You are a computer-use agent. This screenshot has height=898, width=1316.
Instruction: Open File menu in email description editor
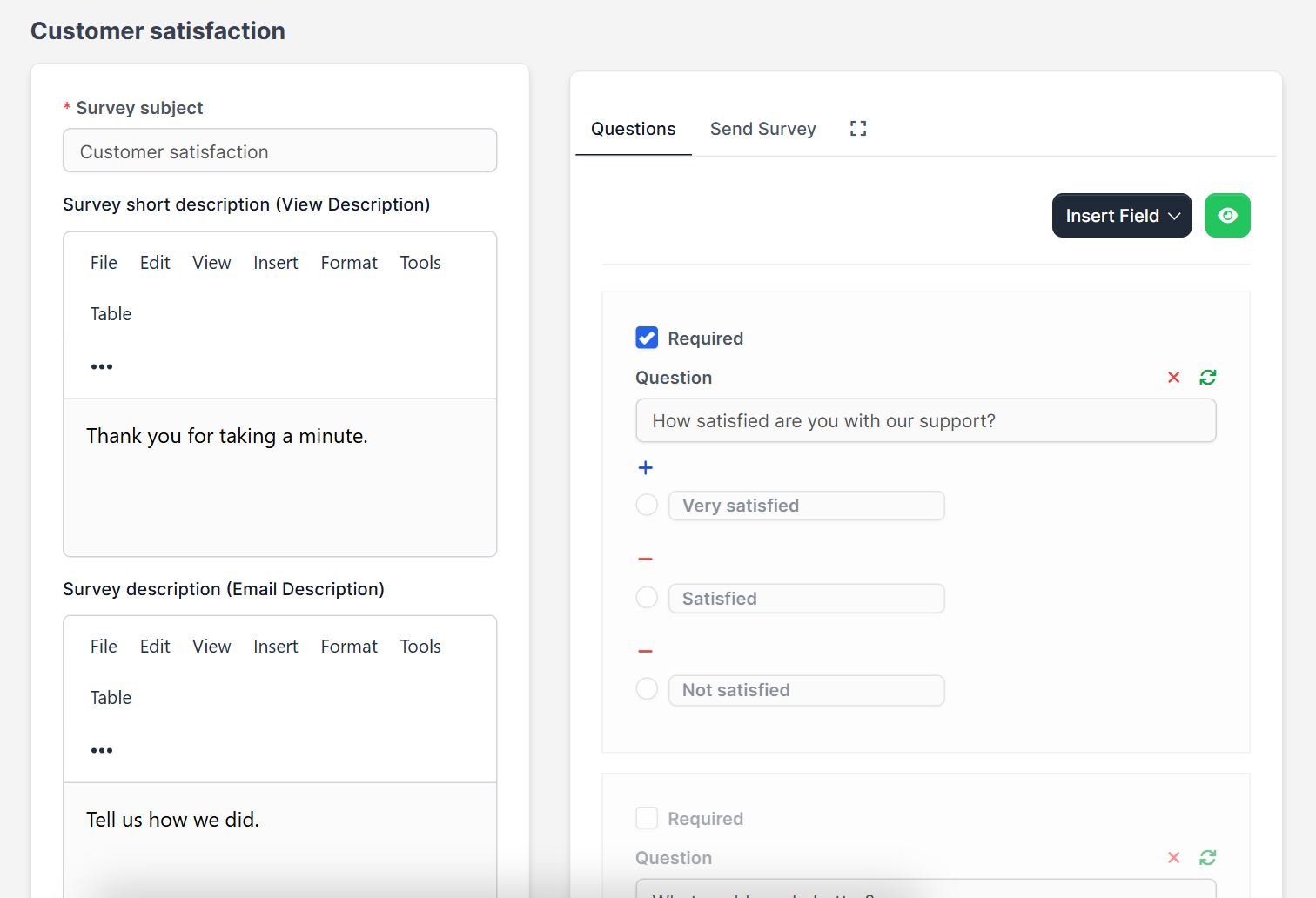104,647
